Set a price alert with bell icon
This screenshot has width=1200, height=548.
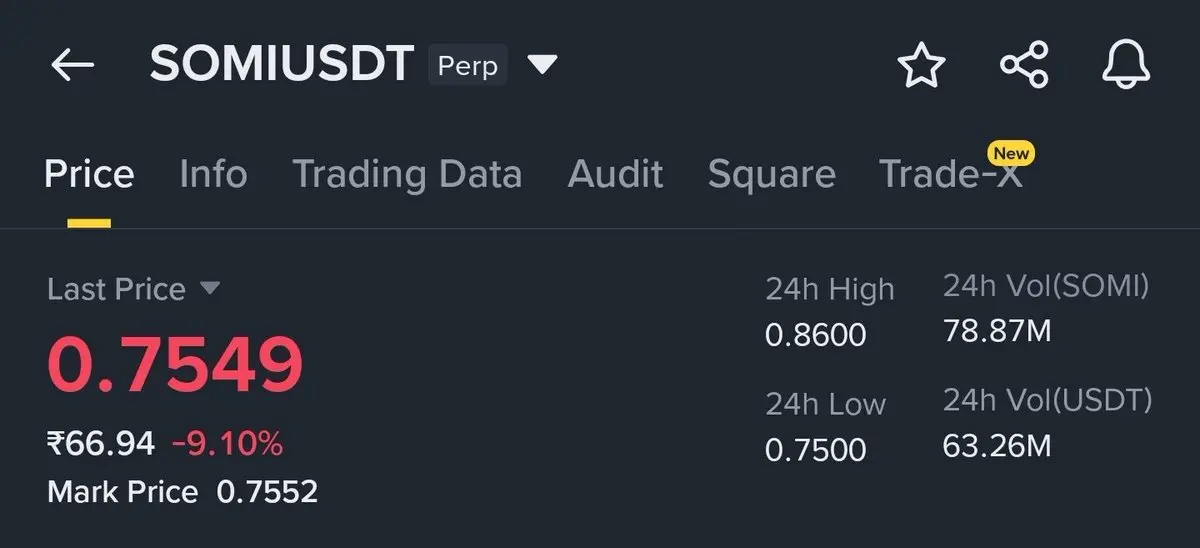point(1127,66)
